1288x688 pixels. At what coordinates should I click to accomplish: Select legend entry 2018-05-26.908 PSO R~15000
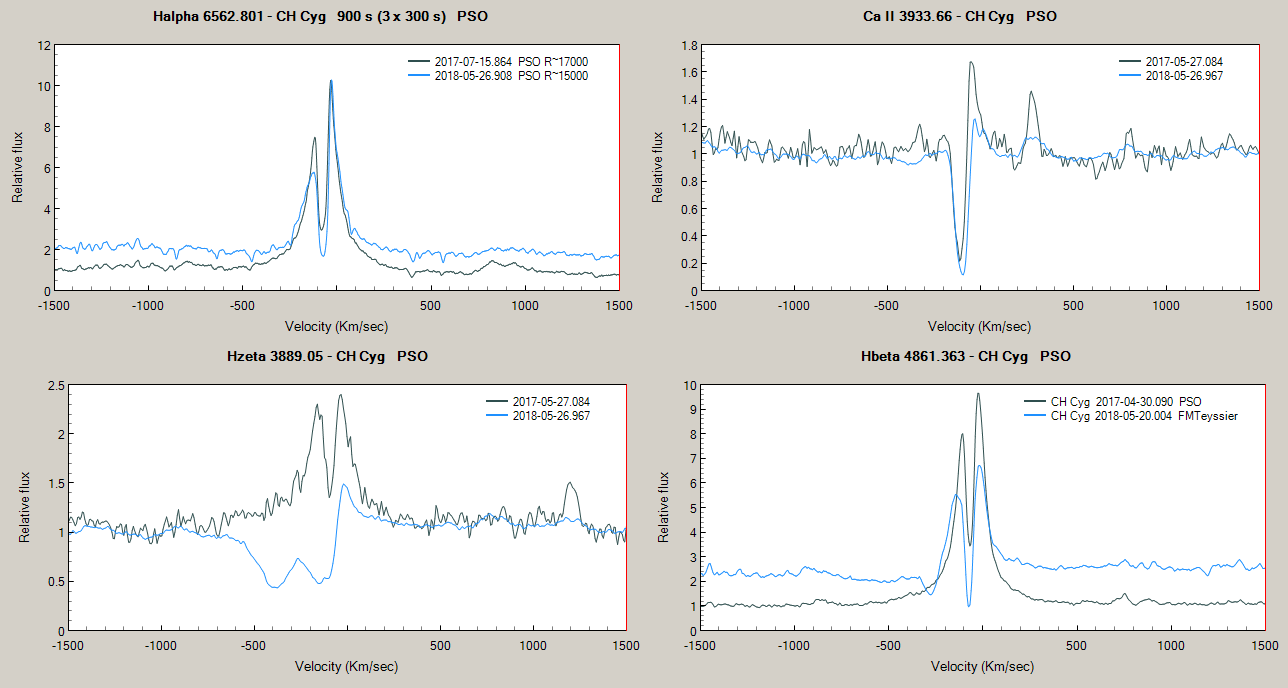(x=510, y=76)
